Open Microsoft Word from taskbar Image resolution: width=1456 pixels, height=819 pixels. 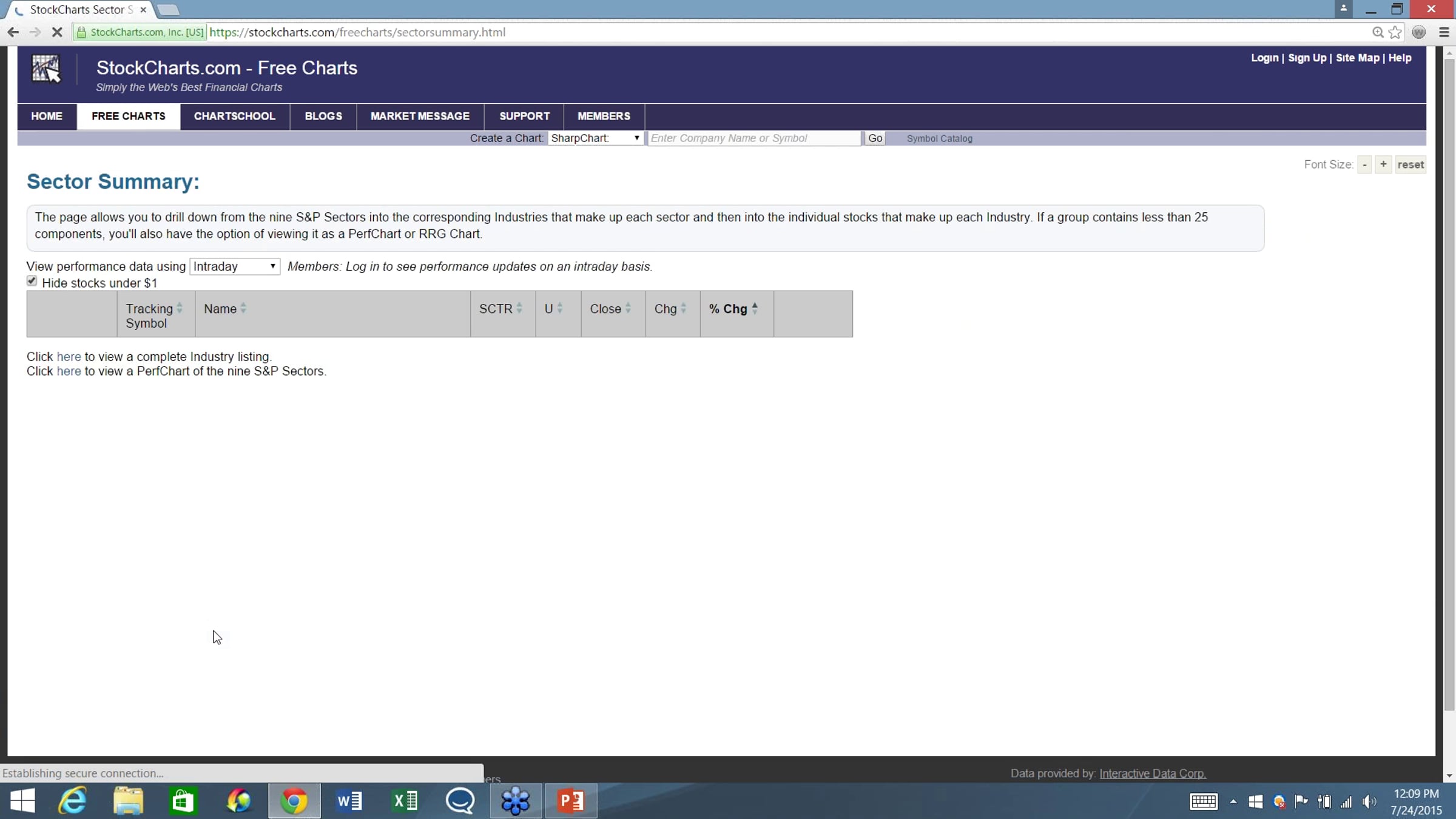(x=349, y=801)
